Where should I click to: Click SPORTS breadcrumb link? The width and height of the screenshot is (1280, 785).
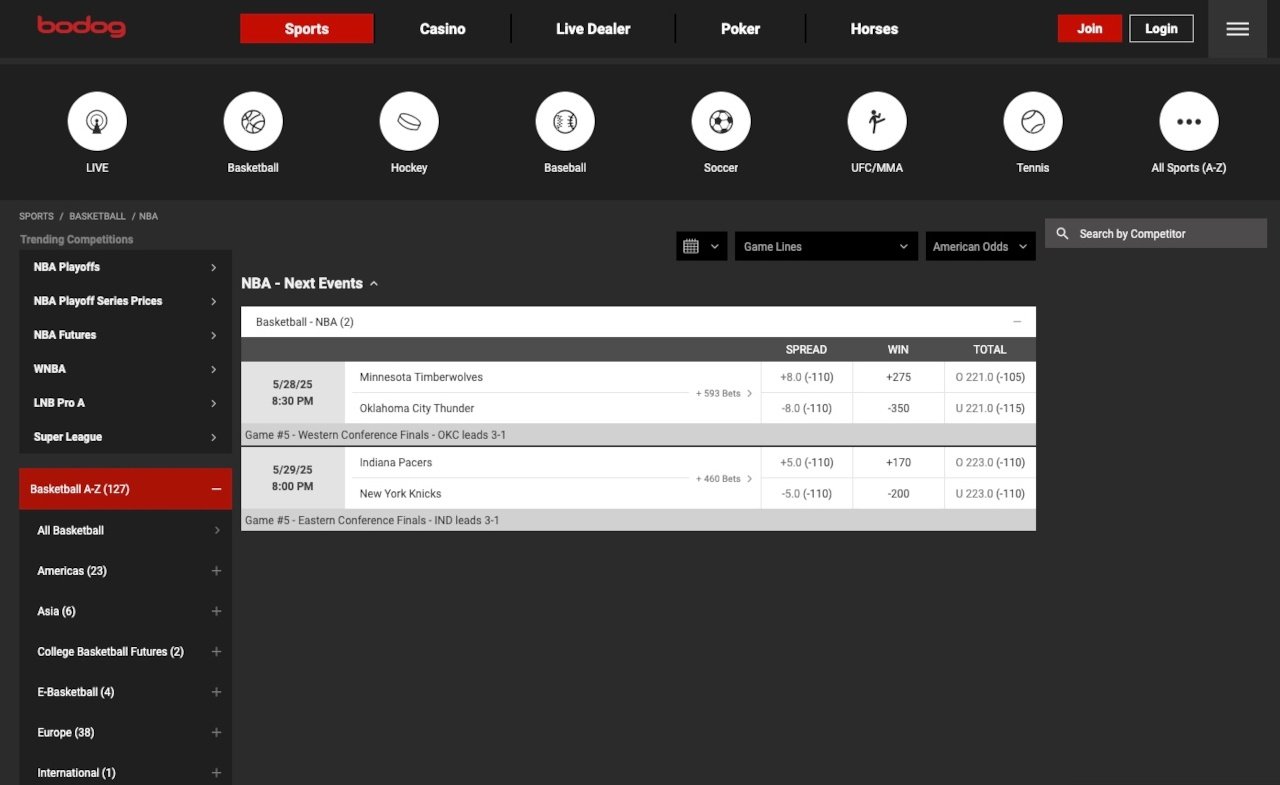pyautogui.click(x=37, y=216)
